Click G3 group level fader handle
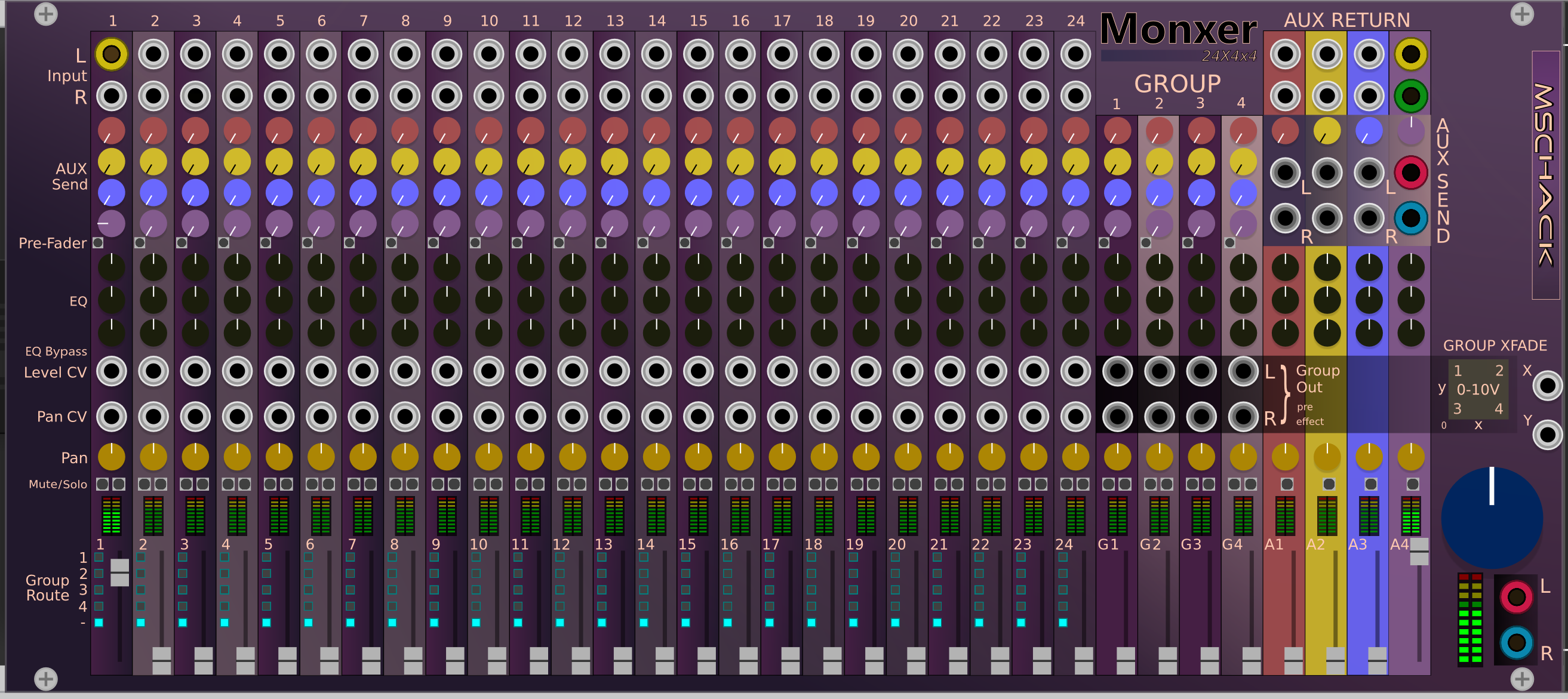This screenshot has height=699, width=1568. coord(1210,661)
